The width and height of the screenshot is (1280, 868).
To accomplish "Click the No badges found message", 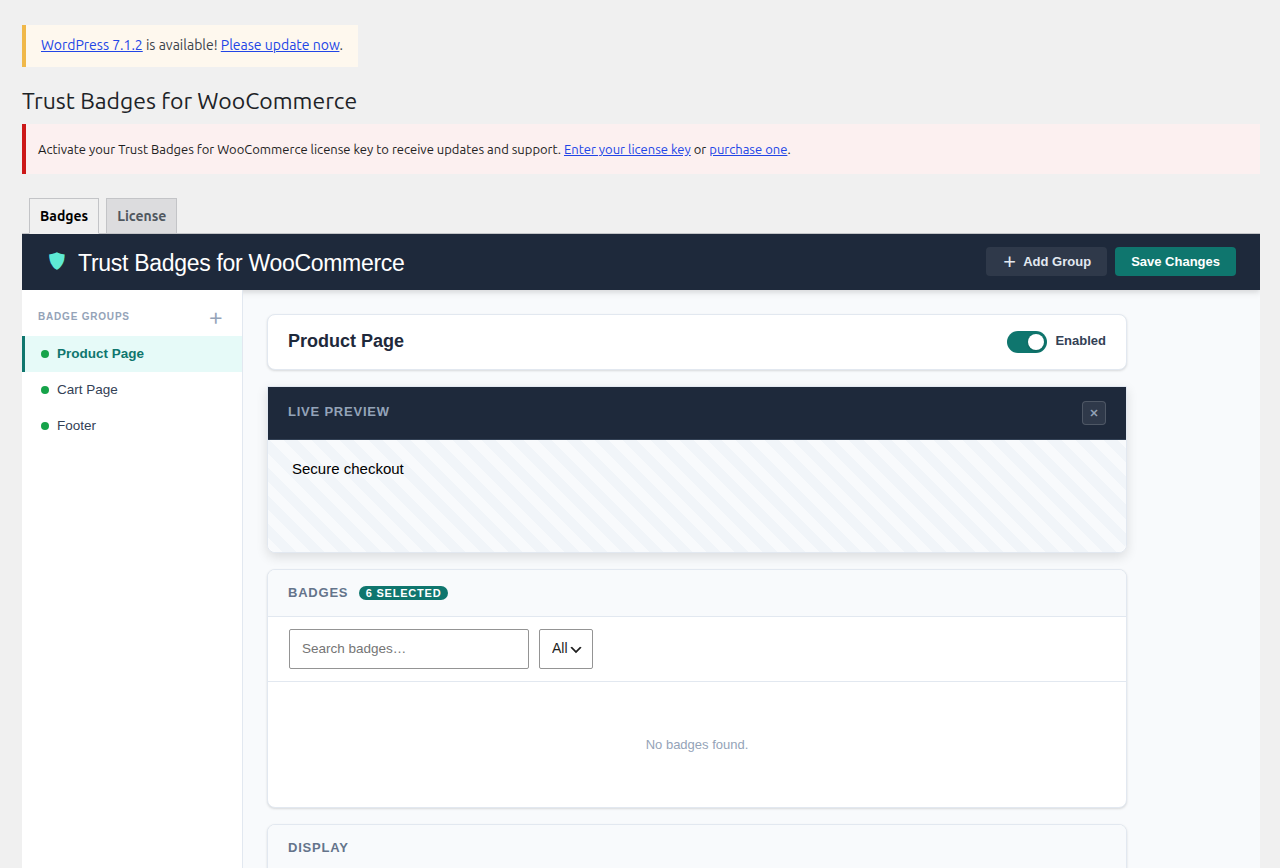I will click(x=697, y=745).
